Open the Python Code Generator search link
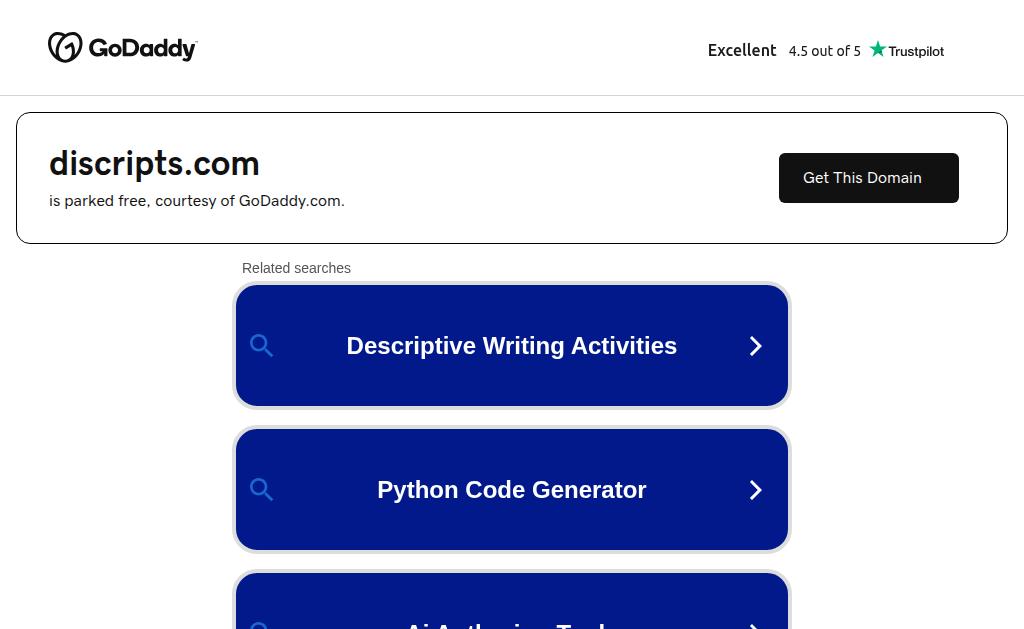 [x=511, y=490]
